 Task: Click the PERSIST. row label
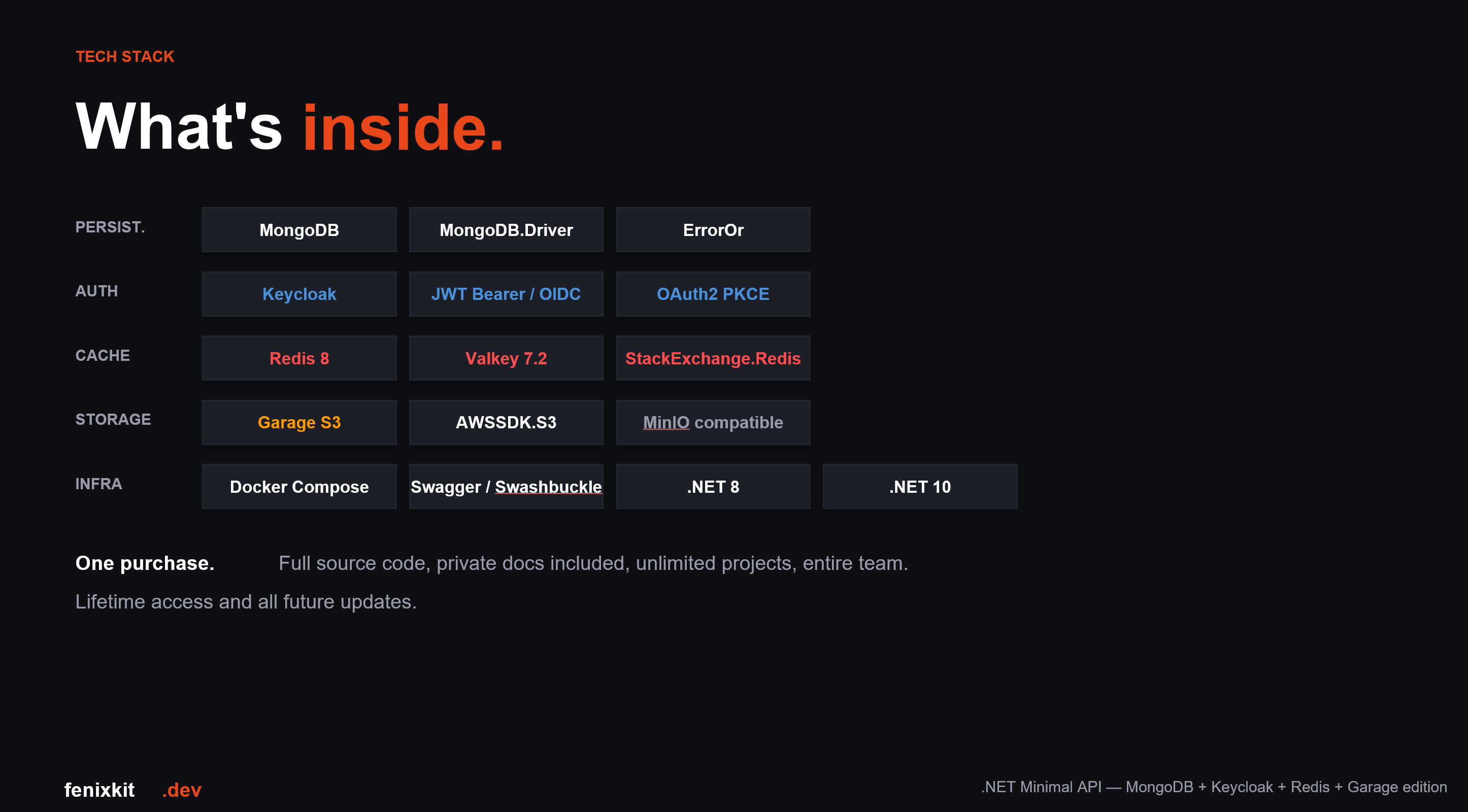pyautogui.click(x=110, y=227)
